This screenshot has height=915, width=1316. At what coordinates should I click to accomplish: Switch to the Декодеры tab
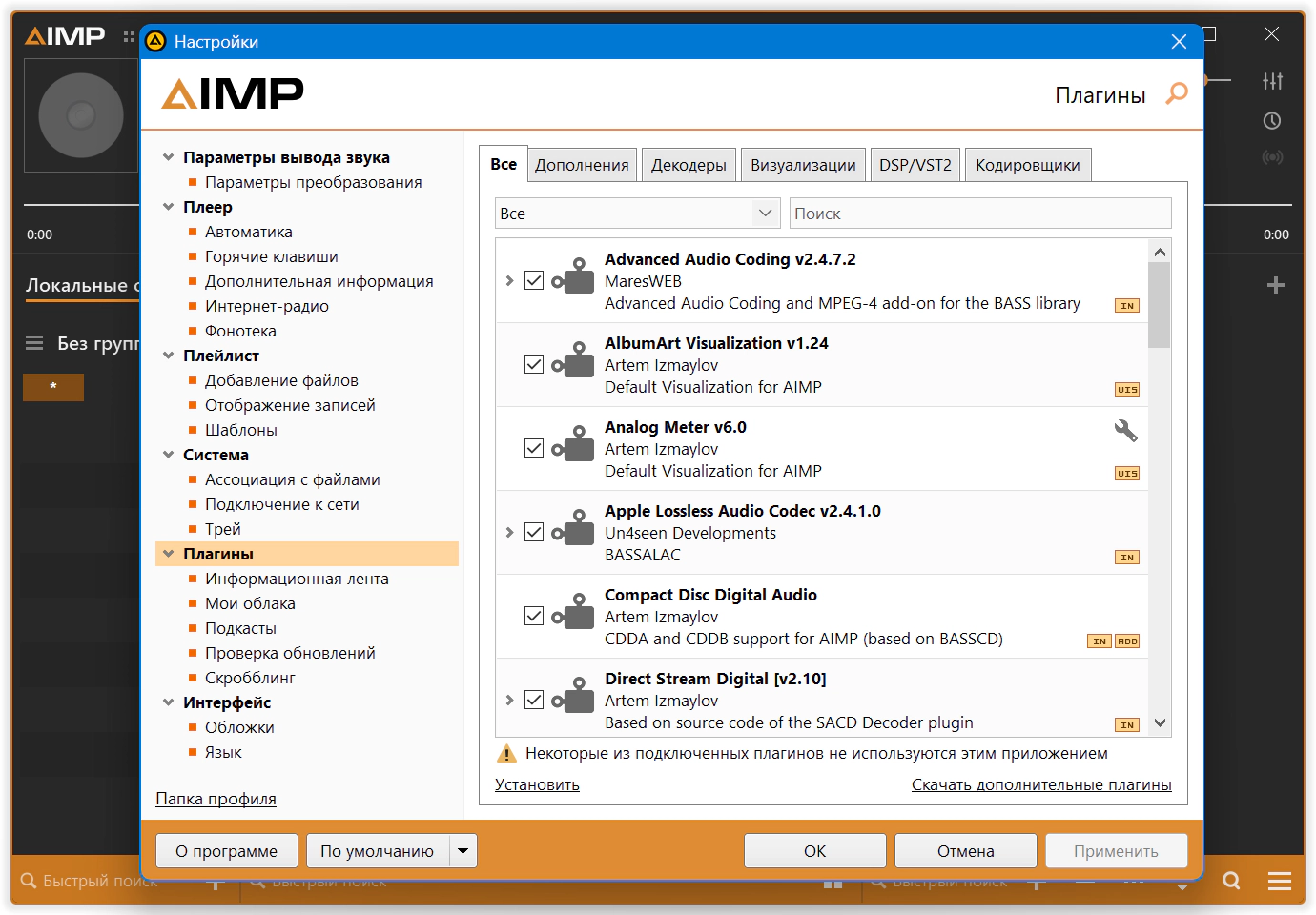click(689, 165)
